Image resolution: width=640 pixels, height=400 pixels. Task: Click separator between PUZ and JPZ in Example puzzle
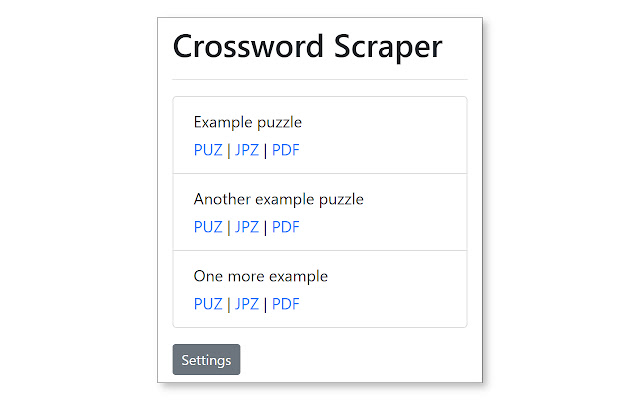tap(228, 150)
